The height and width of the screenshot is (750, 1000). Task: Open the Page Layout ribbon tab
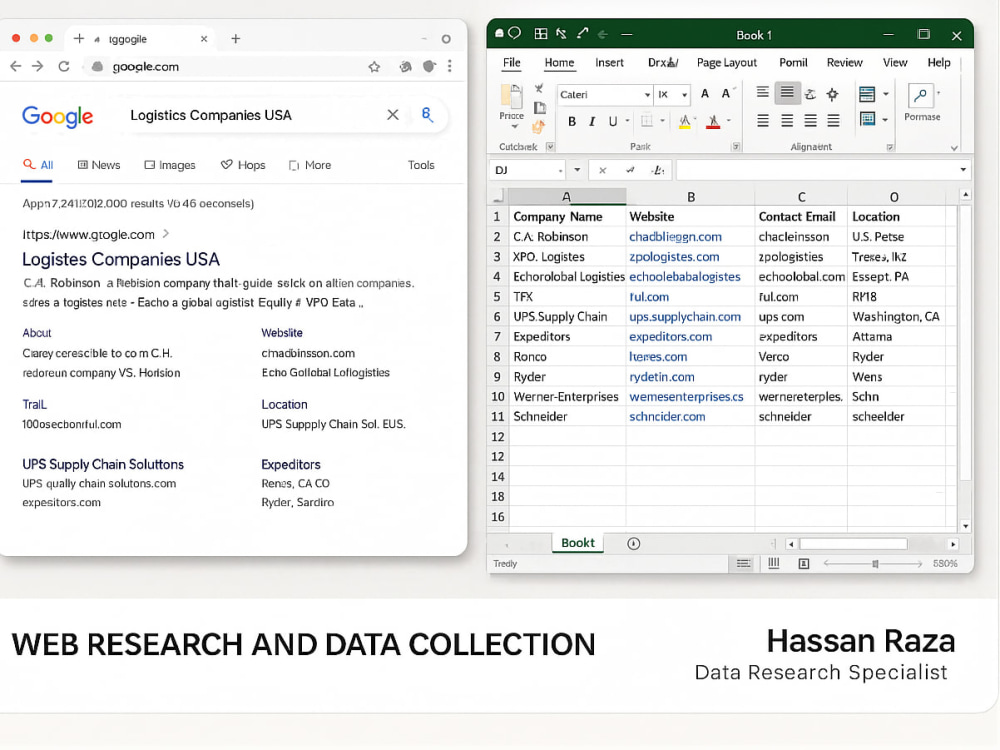pyautogui.click(x=726, y=62)
